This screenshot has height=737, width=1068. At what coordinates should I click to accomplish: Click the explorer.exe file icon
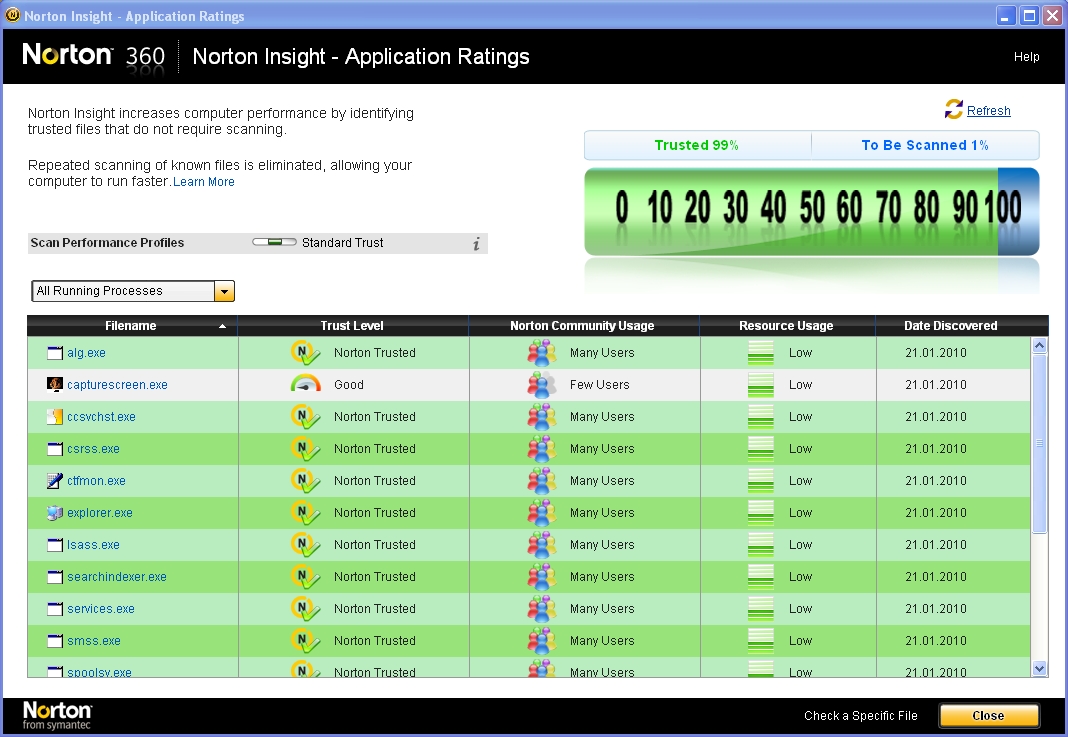click(x=55, y=513)
